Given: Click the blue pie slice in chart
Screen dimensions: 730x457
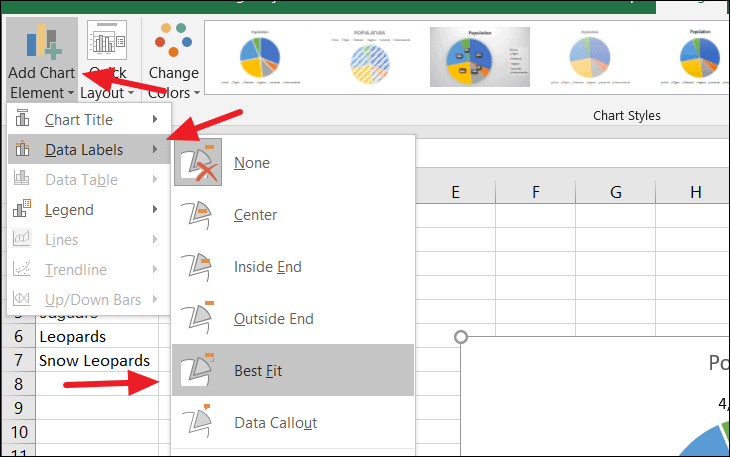Looking at the screenshot, I should (705, 444).
